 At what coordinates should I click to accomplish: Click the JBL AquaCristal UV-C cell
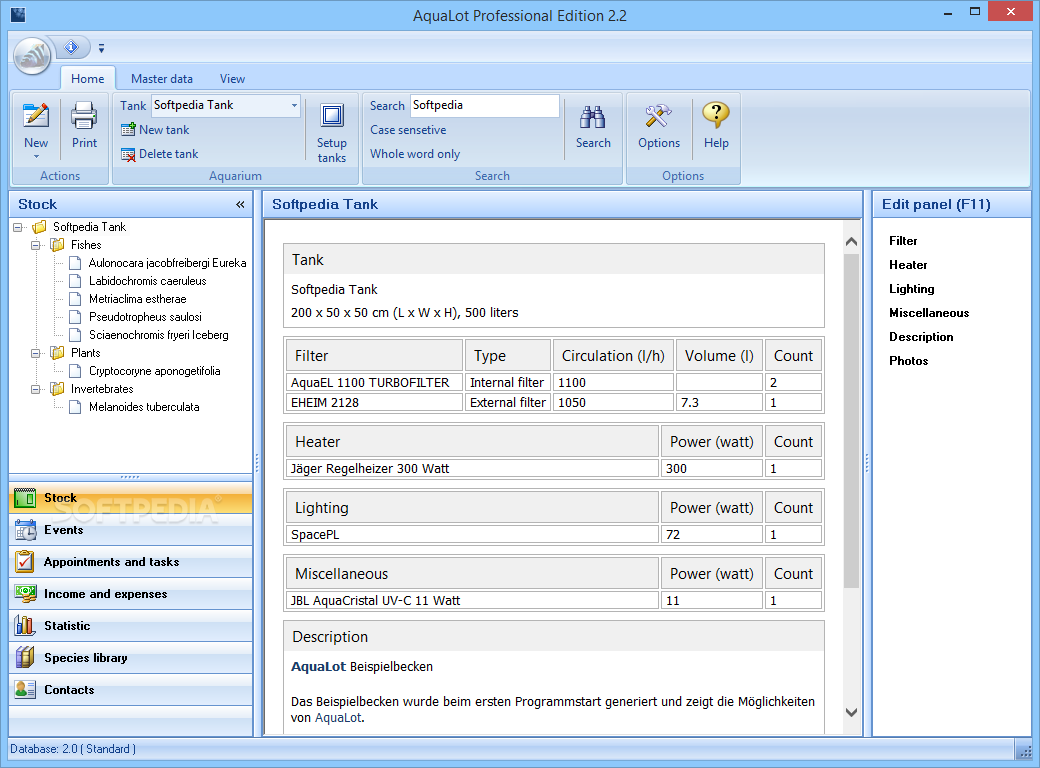click(472, 600)
